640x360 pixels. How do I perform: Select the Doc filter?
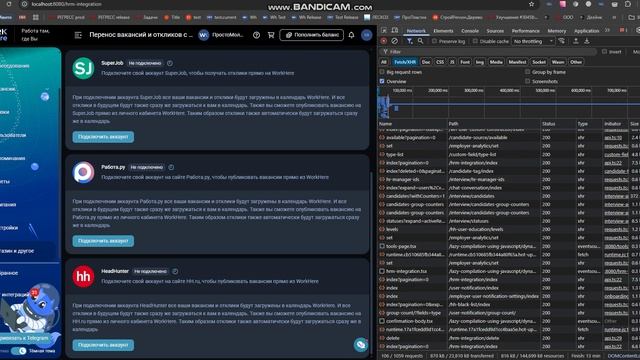426,62
